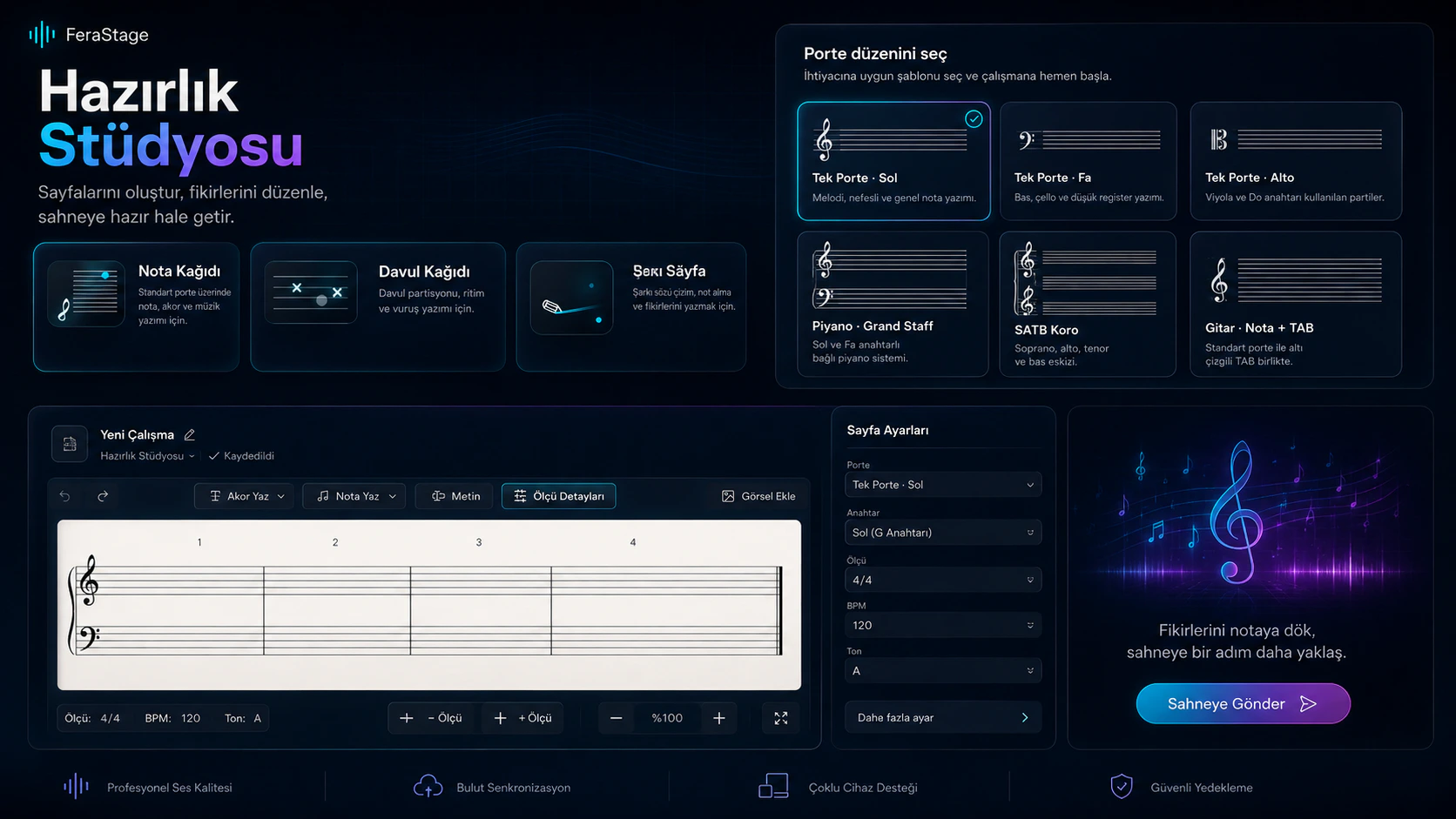Viewport: 1456px width, 819px height.
Task: Click the pencil icon beside Yeni Çalışma
Action: tap(189, 434)
